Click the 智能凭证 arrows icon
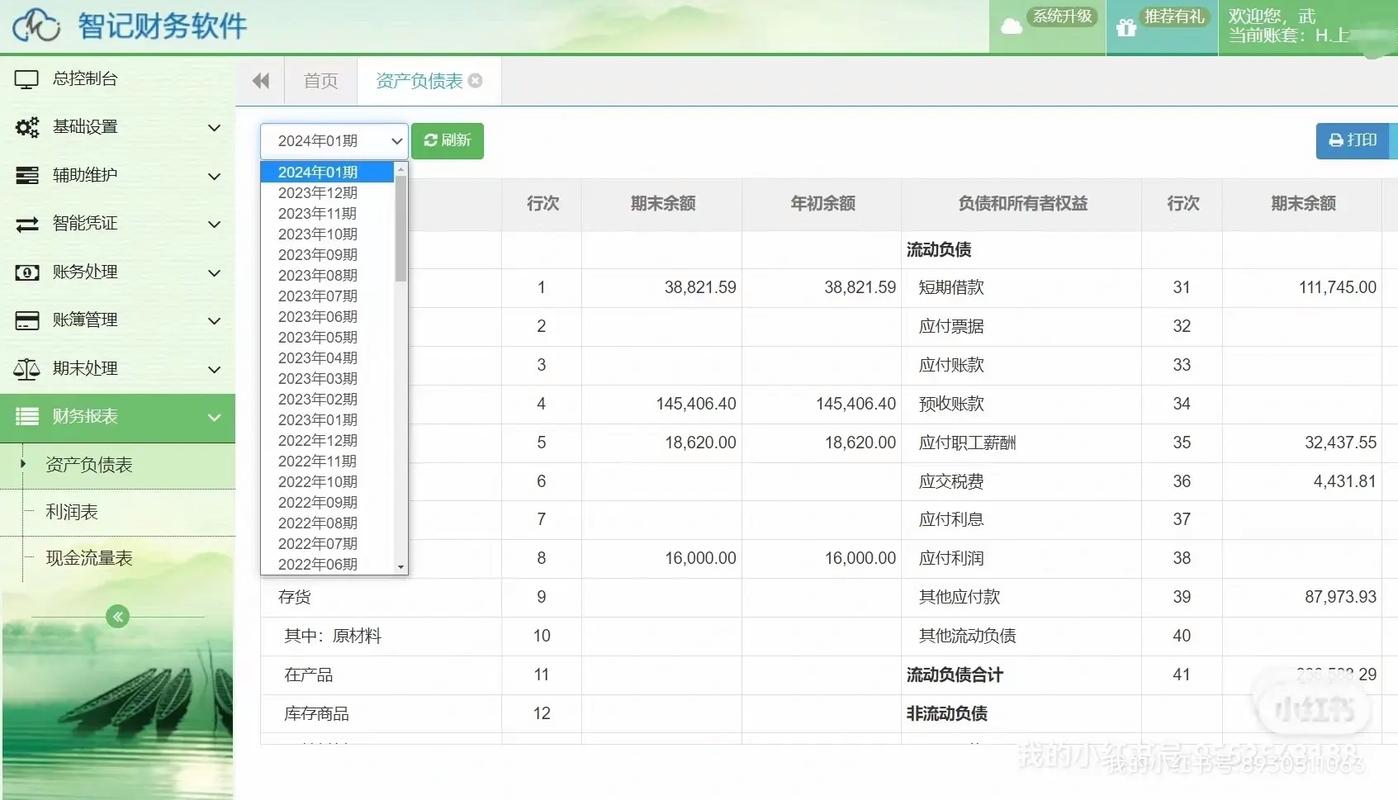1398x800 pixels. [x=27, y=224]
